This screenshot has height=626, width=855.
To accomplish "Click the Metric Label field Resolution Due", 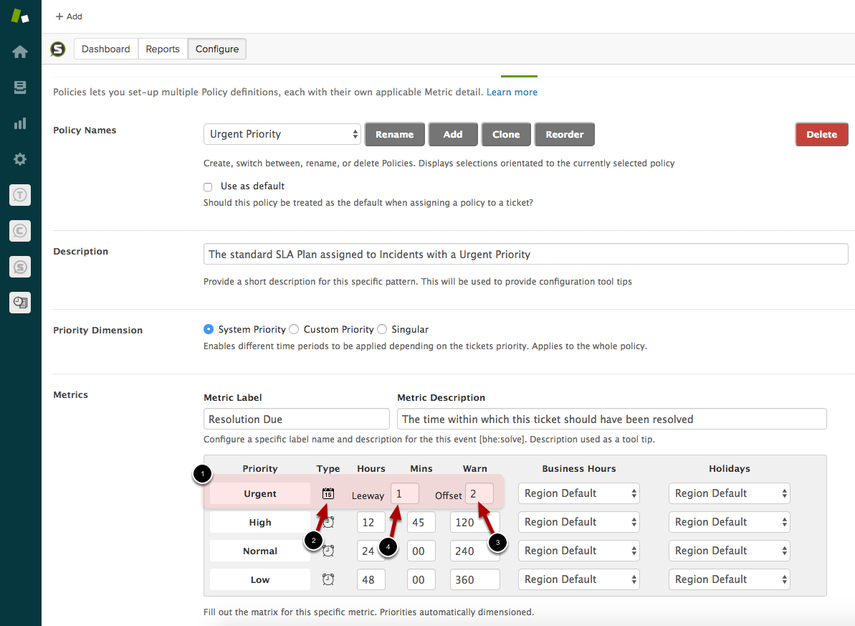I will click(297, 419).
